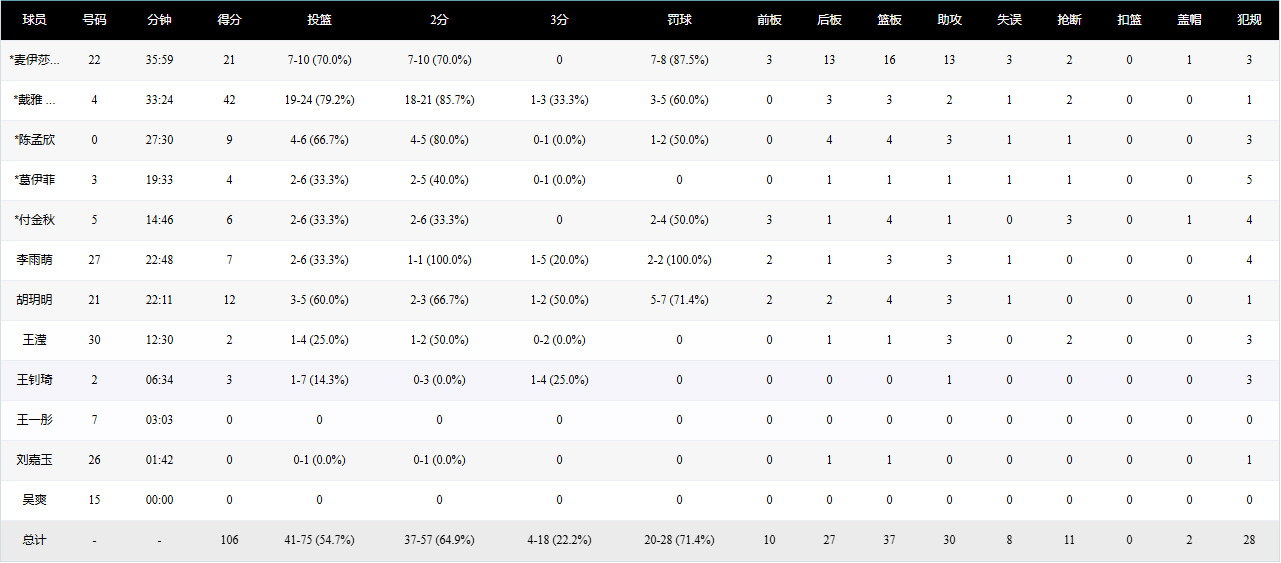Open player *付金秋's entry
Image resolution: width=1281 pixels, height=563 pixels.
(35, 220)
